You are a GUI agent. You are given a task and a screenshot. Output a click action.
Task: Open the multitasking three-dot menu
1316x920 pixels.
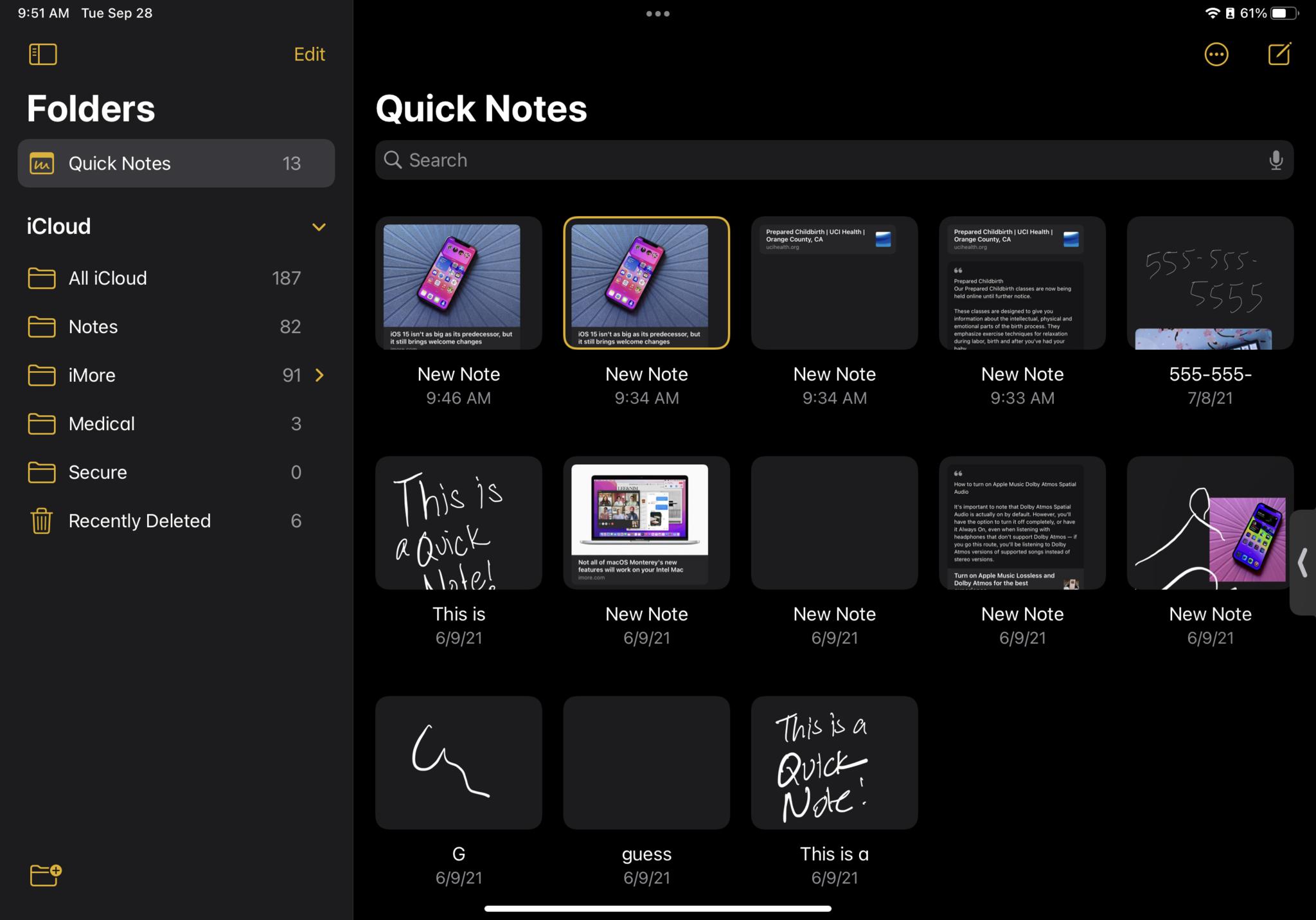tap(657, 14)
